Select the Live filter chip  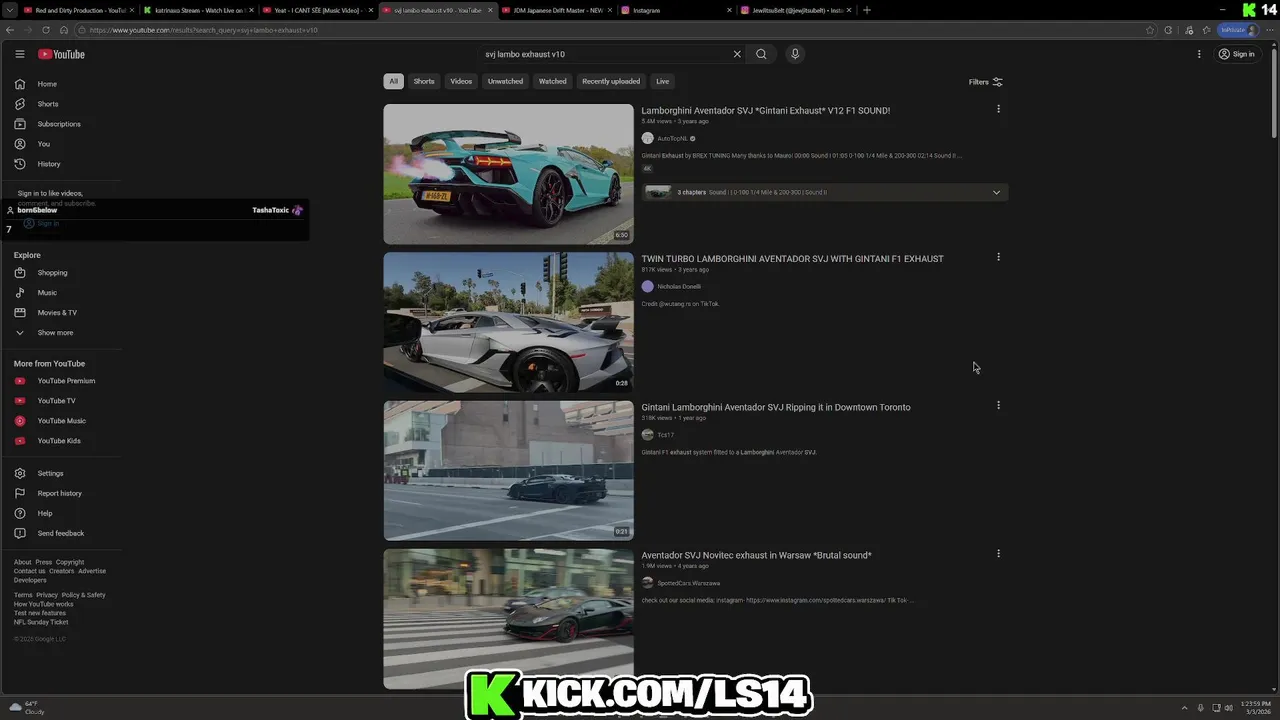click(x=662, y=81)
